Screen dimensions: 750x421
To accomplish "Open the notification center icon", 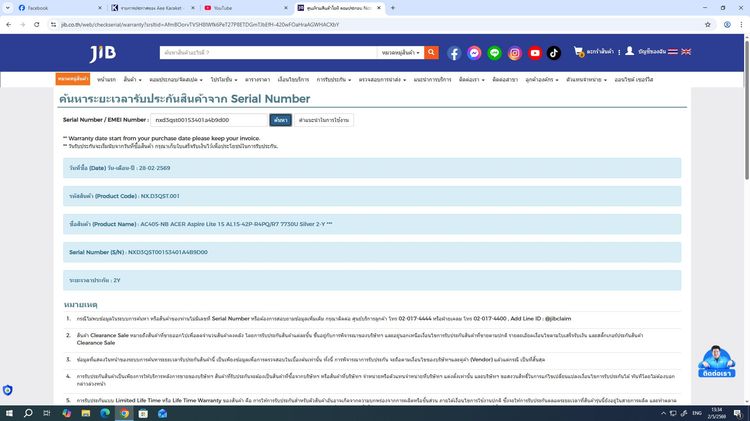I will click(x=738, y=413).
